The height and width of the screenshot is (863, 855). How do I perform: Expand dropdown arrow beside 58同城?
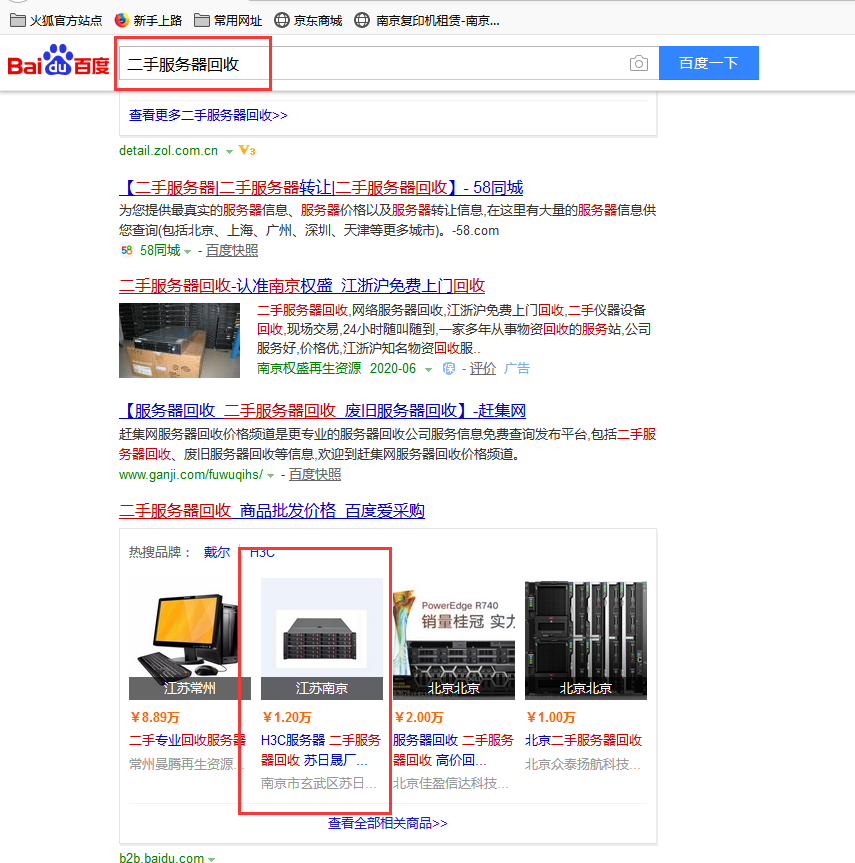click(x=188, y=252)
